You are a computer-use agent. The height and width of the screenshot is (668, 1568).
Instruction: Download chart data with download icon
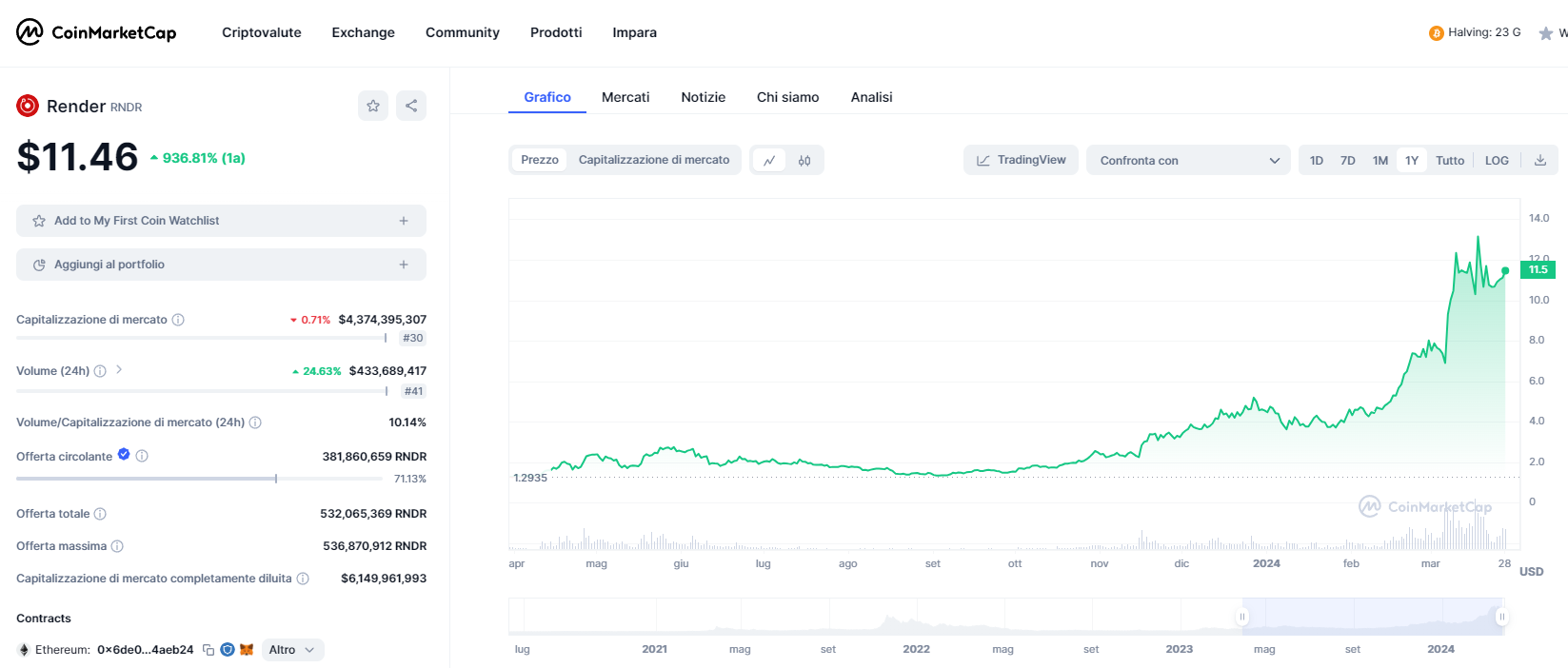pyautogui.click(x=1539, y=160)
